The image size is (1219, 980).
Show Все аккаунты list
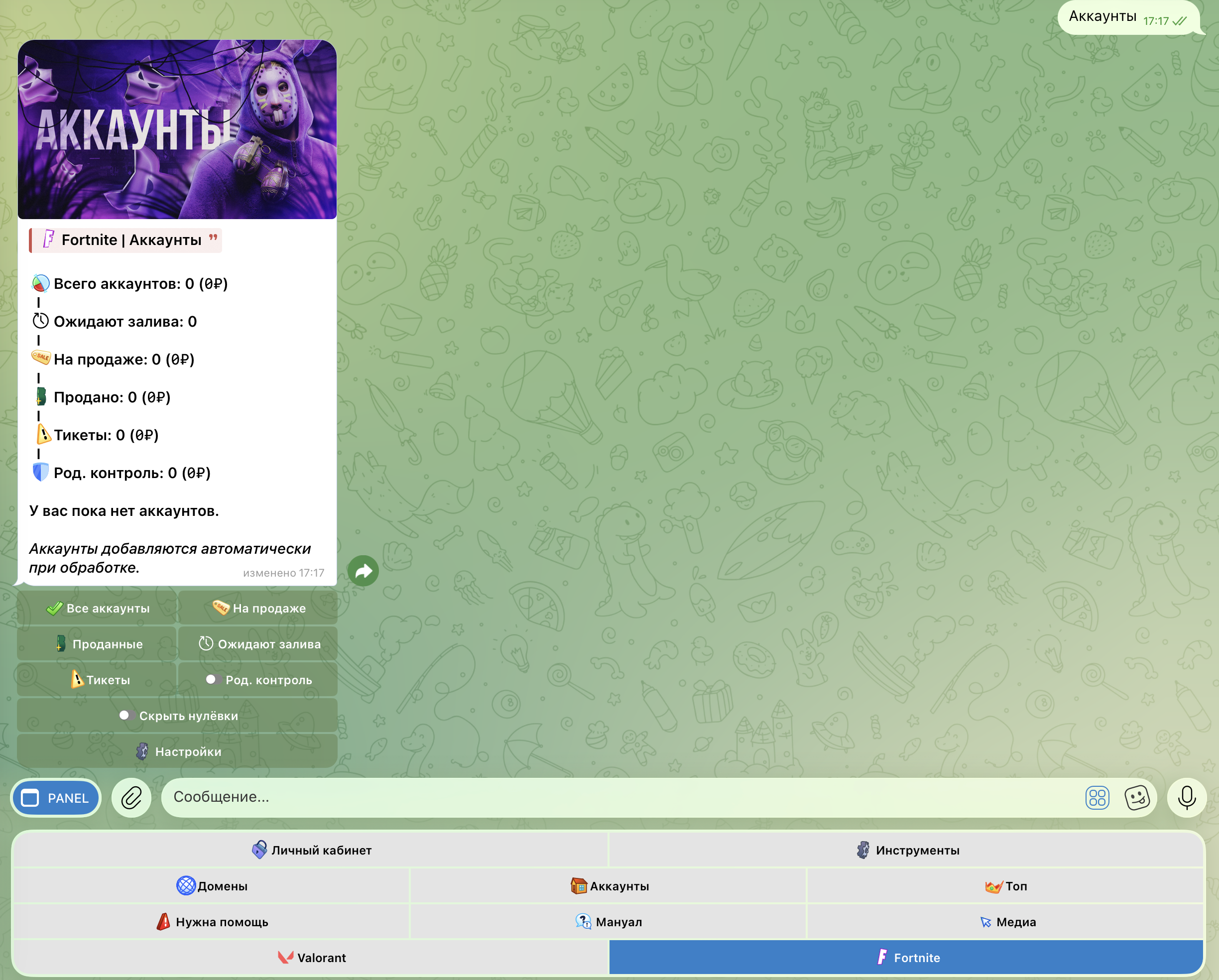click(x=97, y=608)
